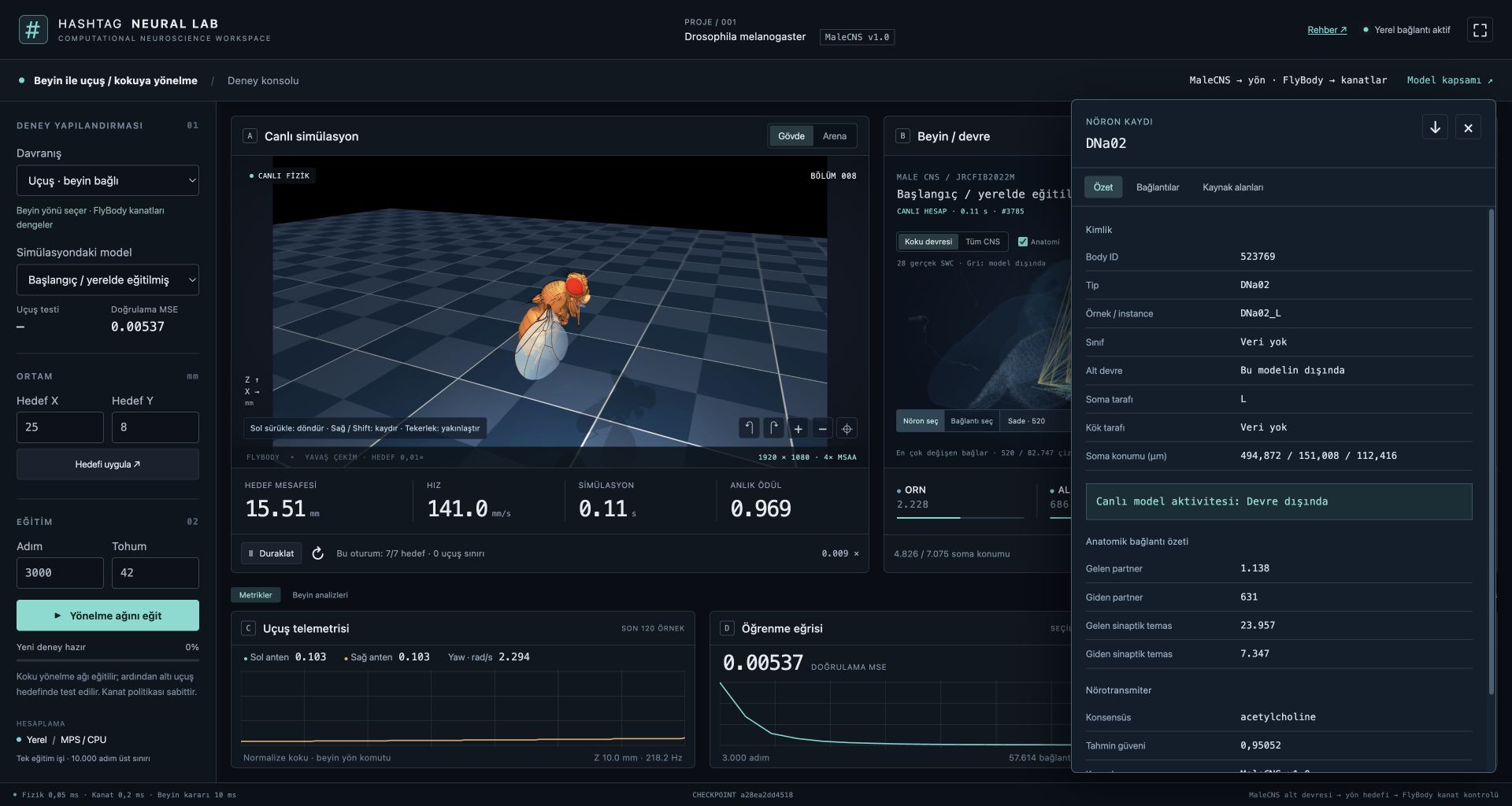
Task: Pause the simulation with Duraklat
Action: [271, 553]
